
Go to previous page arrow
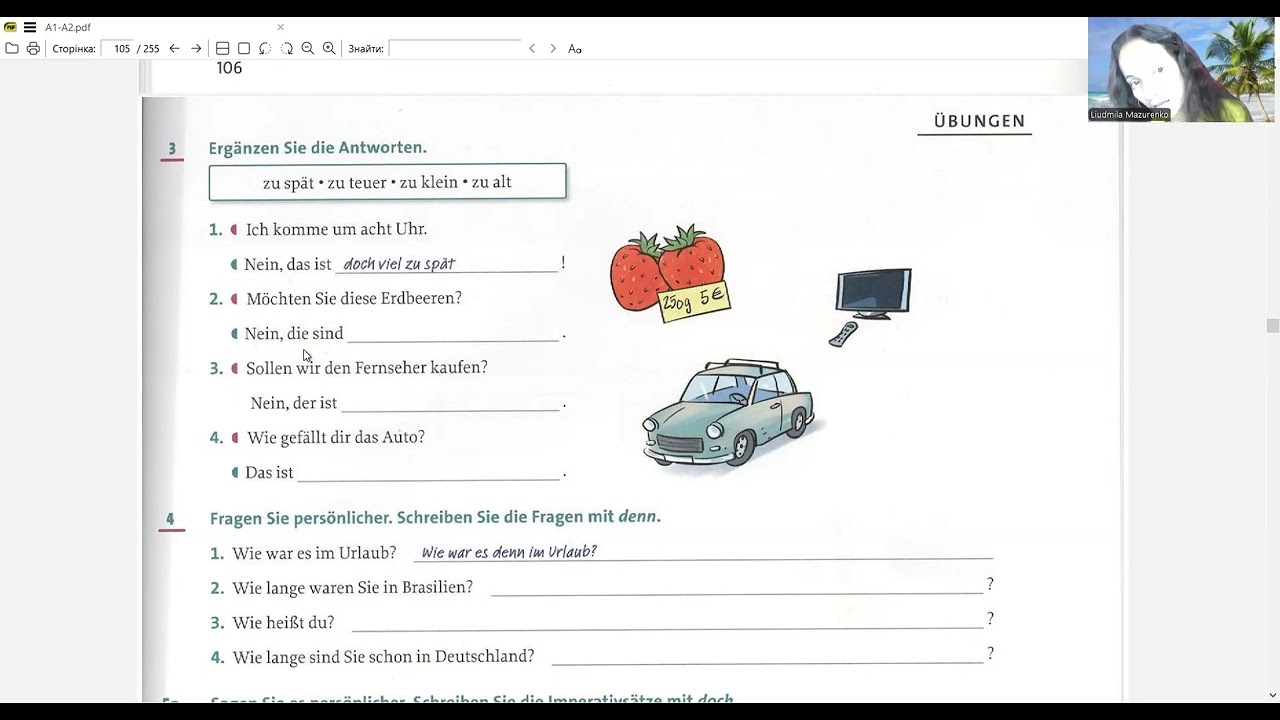174,48
